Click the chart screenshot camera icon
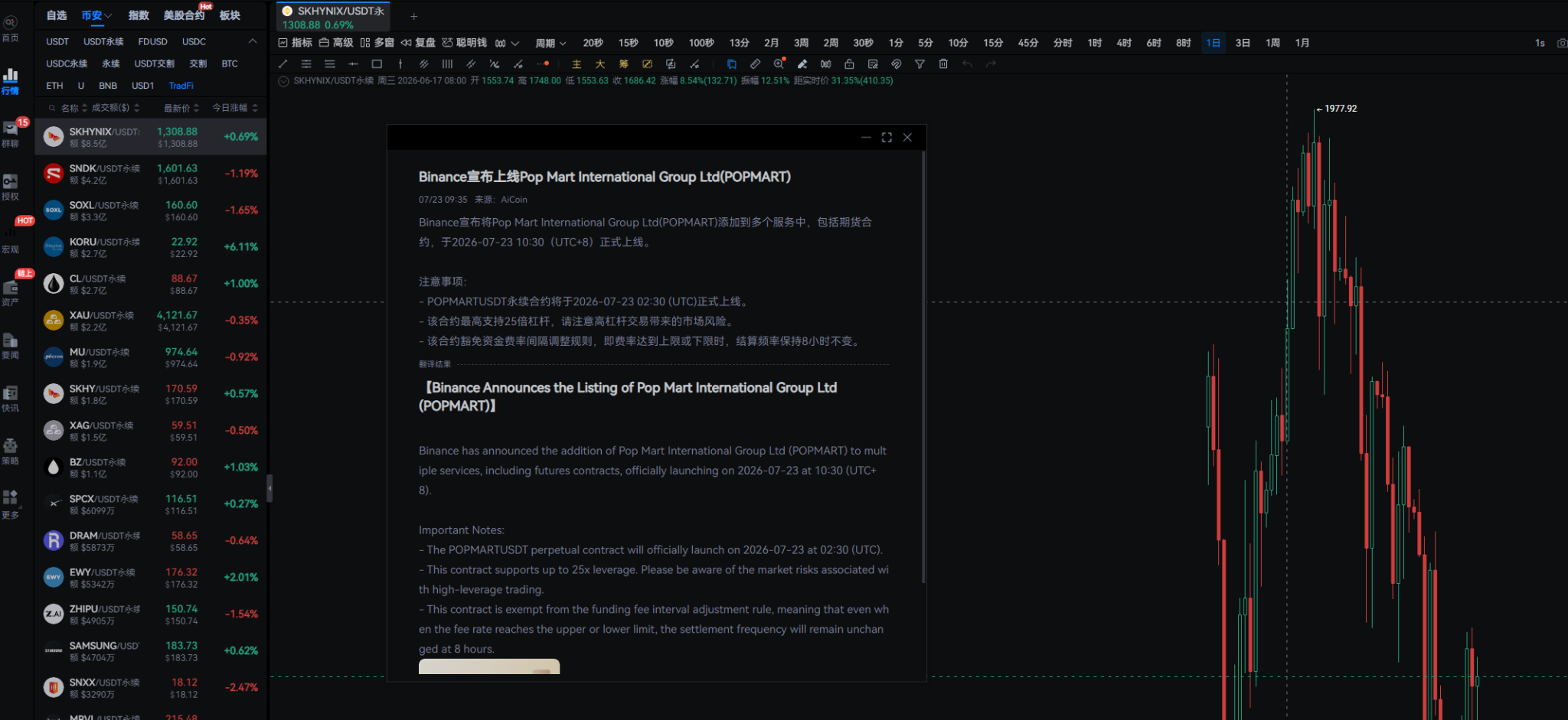Viewport: 1568px width, 720px height. click(1562, 43)
